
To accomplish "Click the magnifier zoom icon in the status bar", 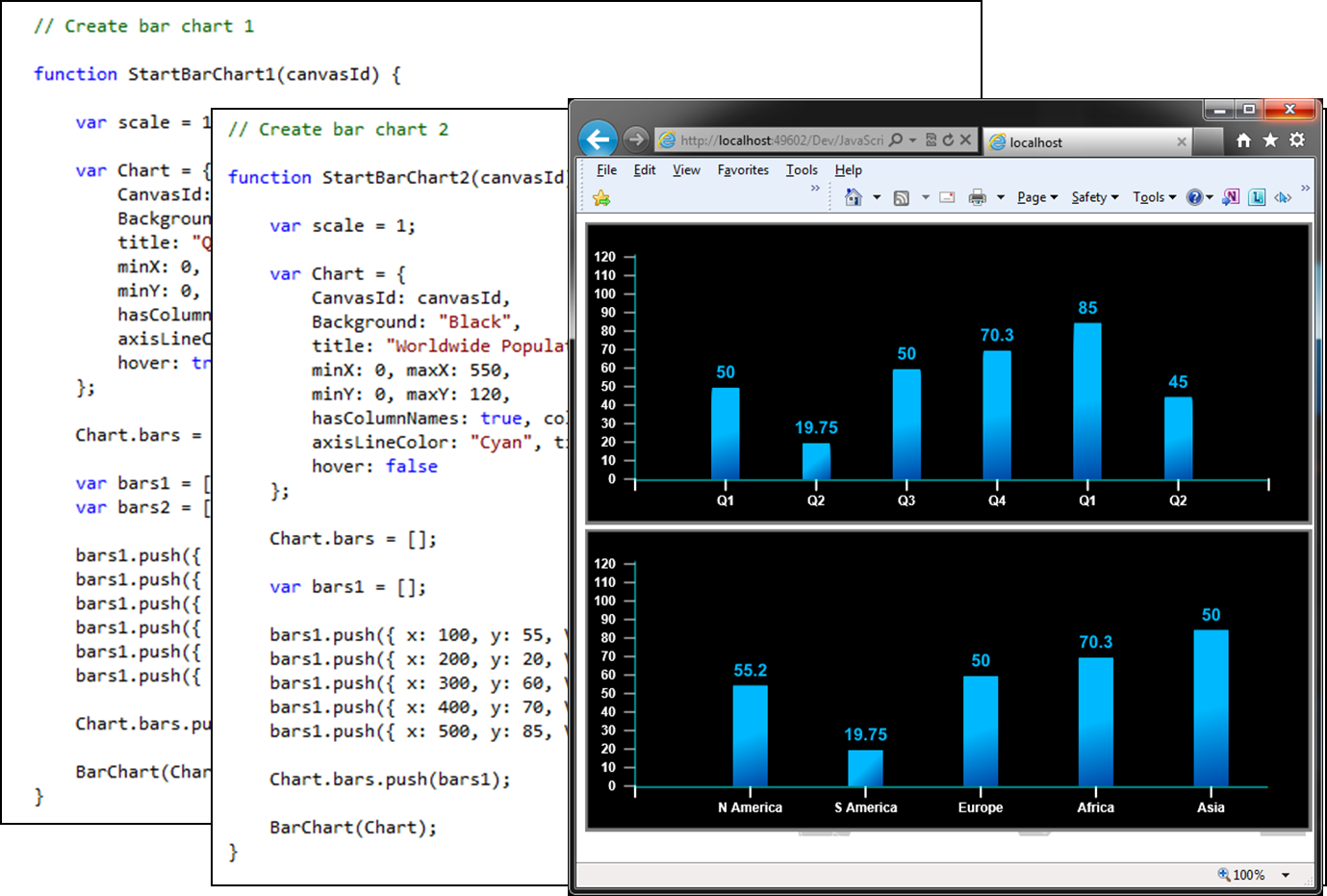I will pos(1224,874).
